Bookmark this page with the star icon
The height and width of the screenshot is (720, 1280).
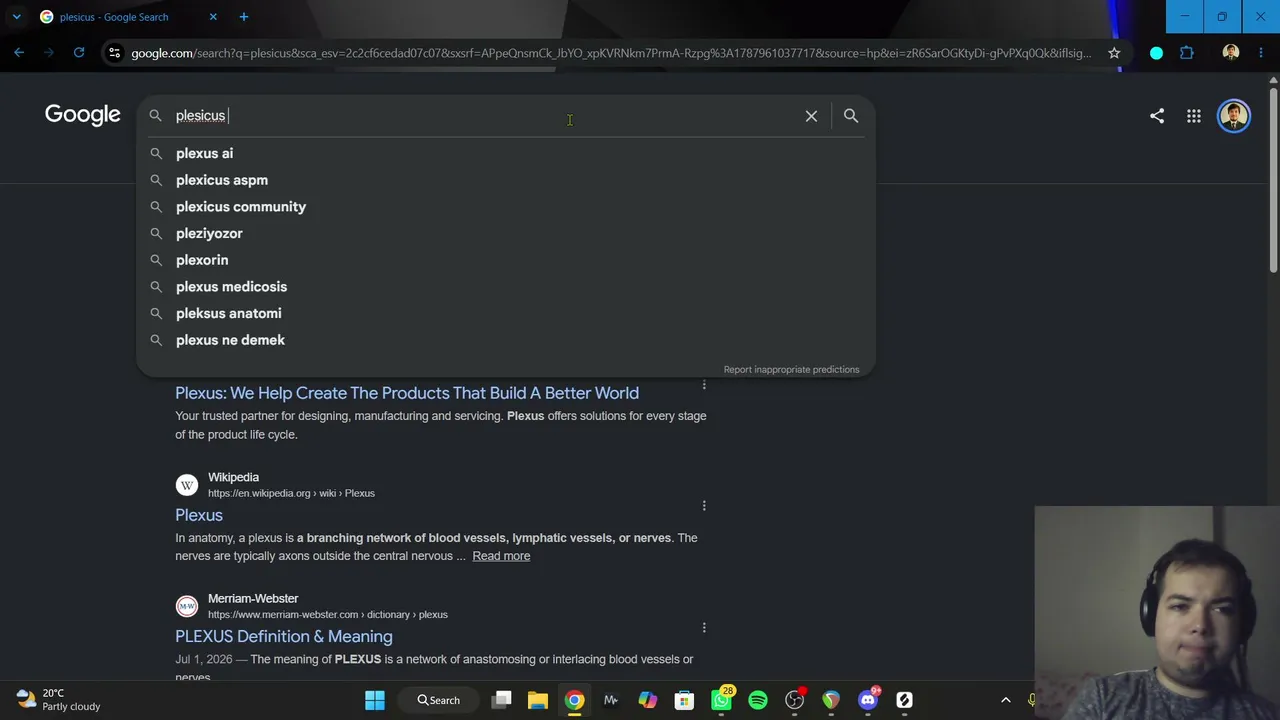tap(1114, 53)
